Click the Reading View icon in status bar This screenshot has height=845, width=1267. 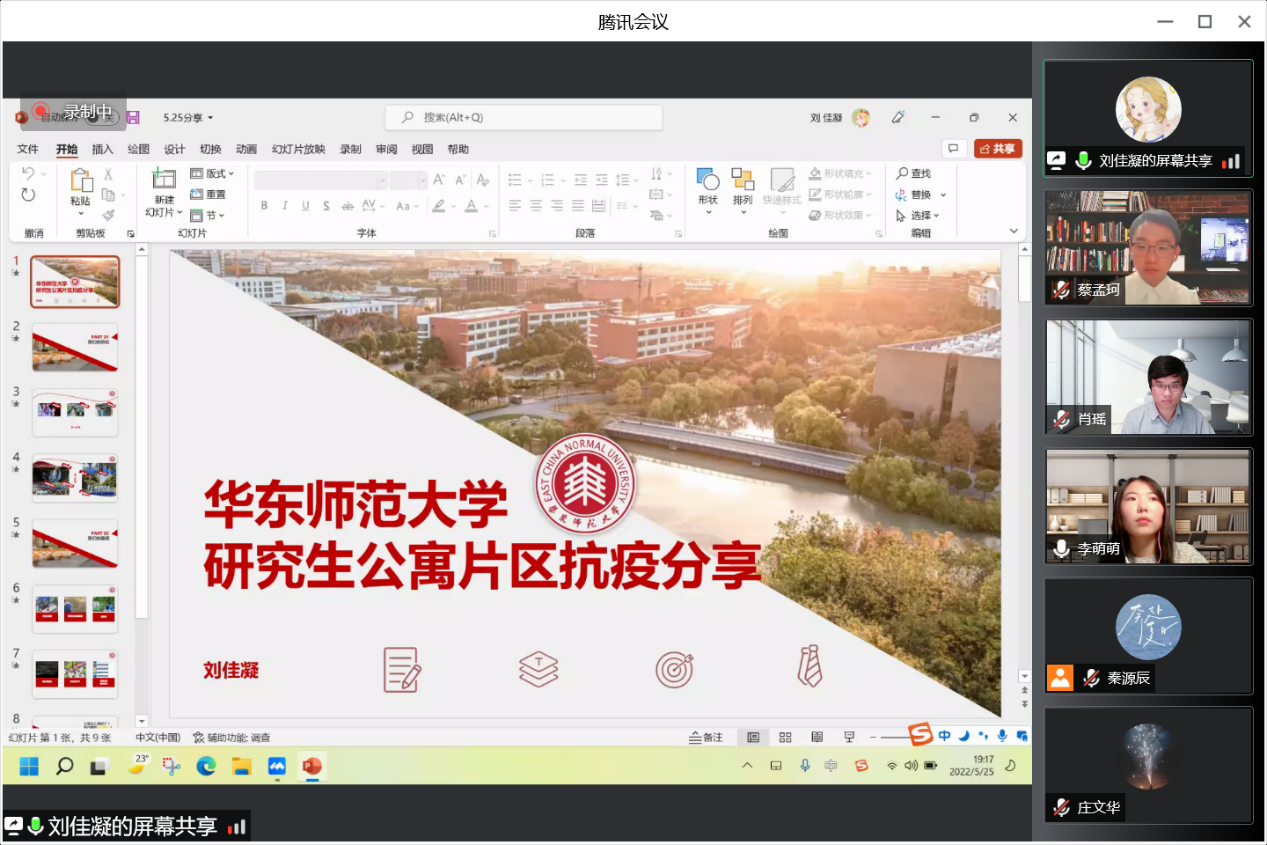pyautogui.click(x=817, y=737)
